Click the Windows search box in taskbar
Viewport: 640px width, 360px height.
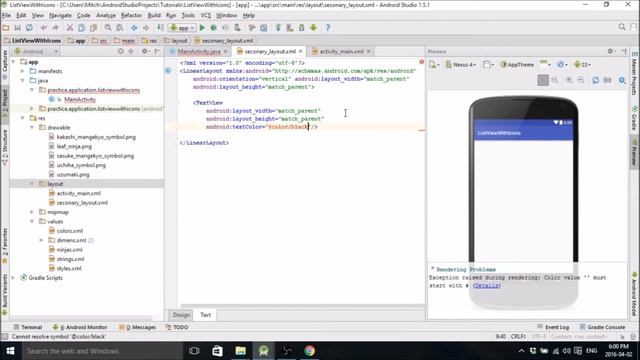coord(102,351)
